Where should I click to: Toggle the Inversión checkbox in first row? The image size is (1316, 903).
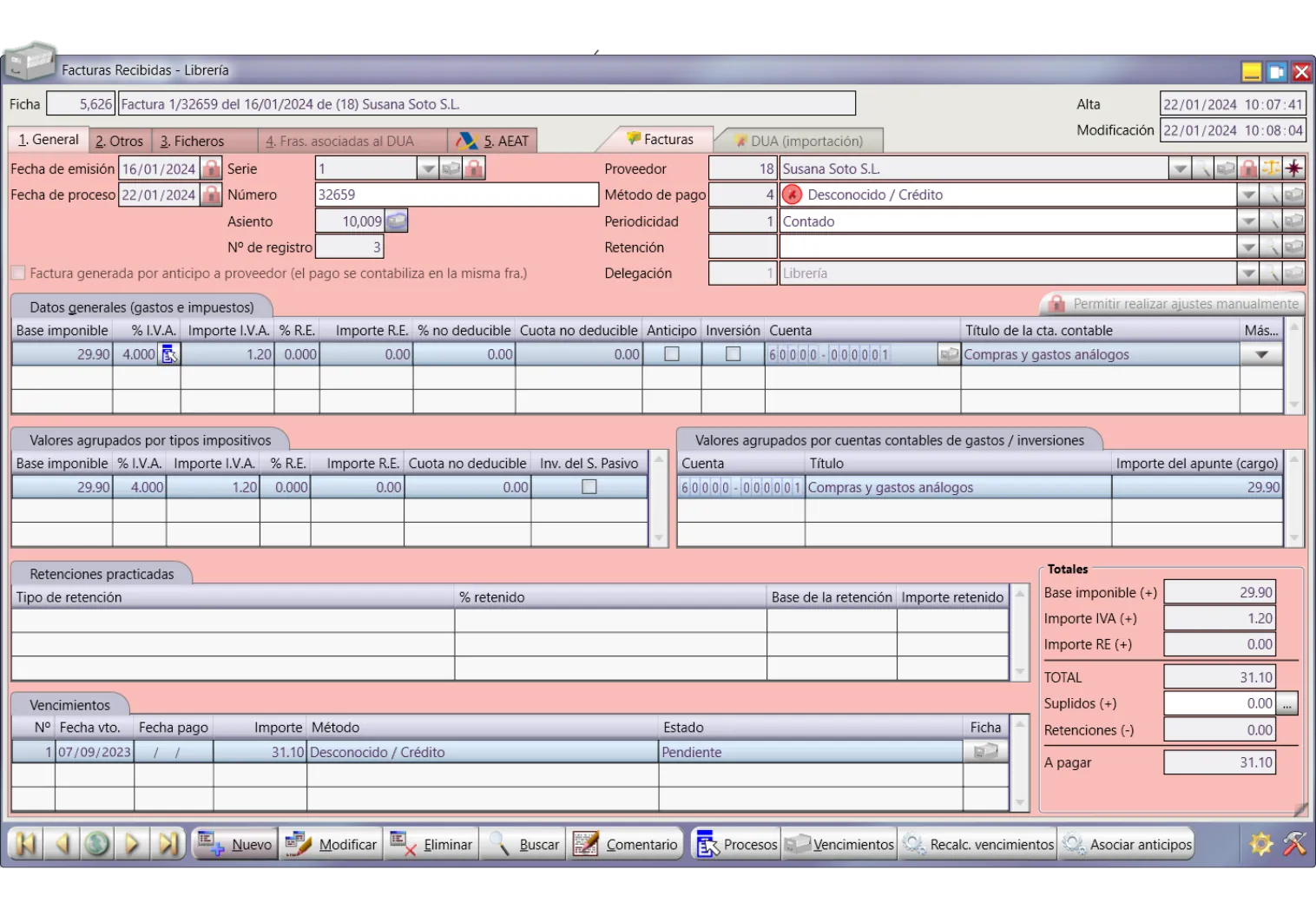click(x=734, y=354)
